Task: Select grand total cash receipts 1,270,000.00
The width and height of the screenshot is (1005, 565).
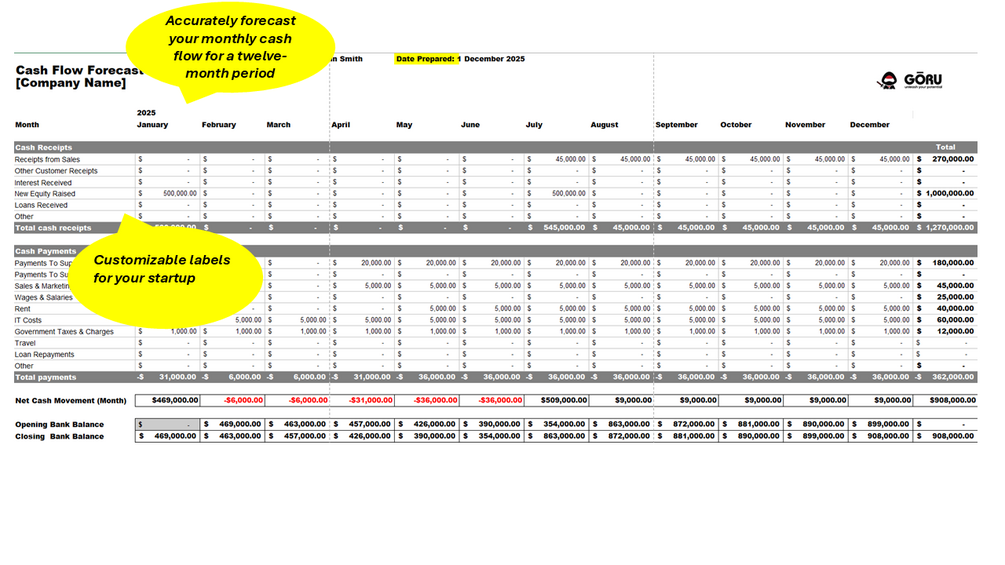Action: click(x=946, y=228)
